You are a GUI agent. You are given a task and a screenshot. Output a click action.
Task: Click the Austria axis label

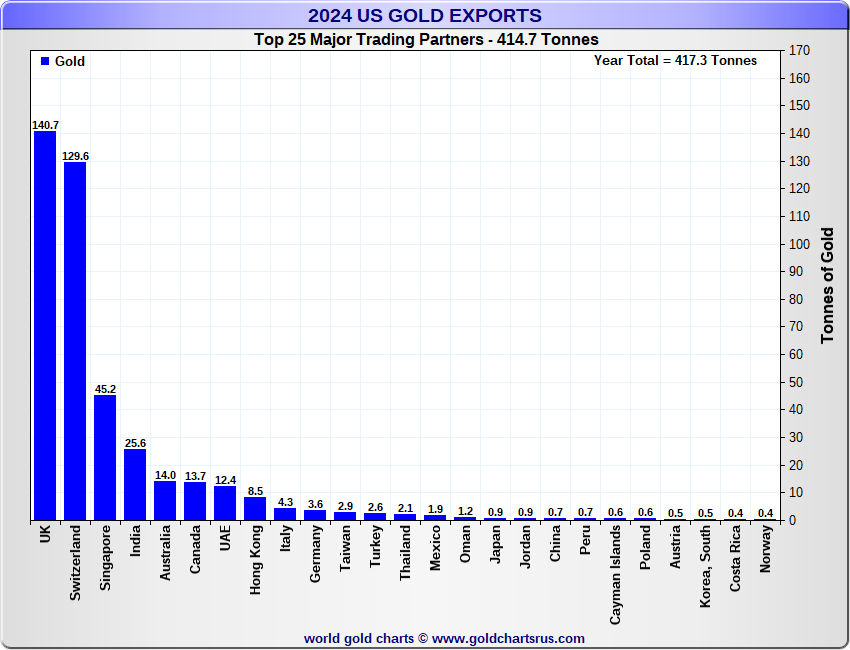[x=675, y=547]
